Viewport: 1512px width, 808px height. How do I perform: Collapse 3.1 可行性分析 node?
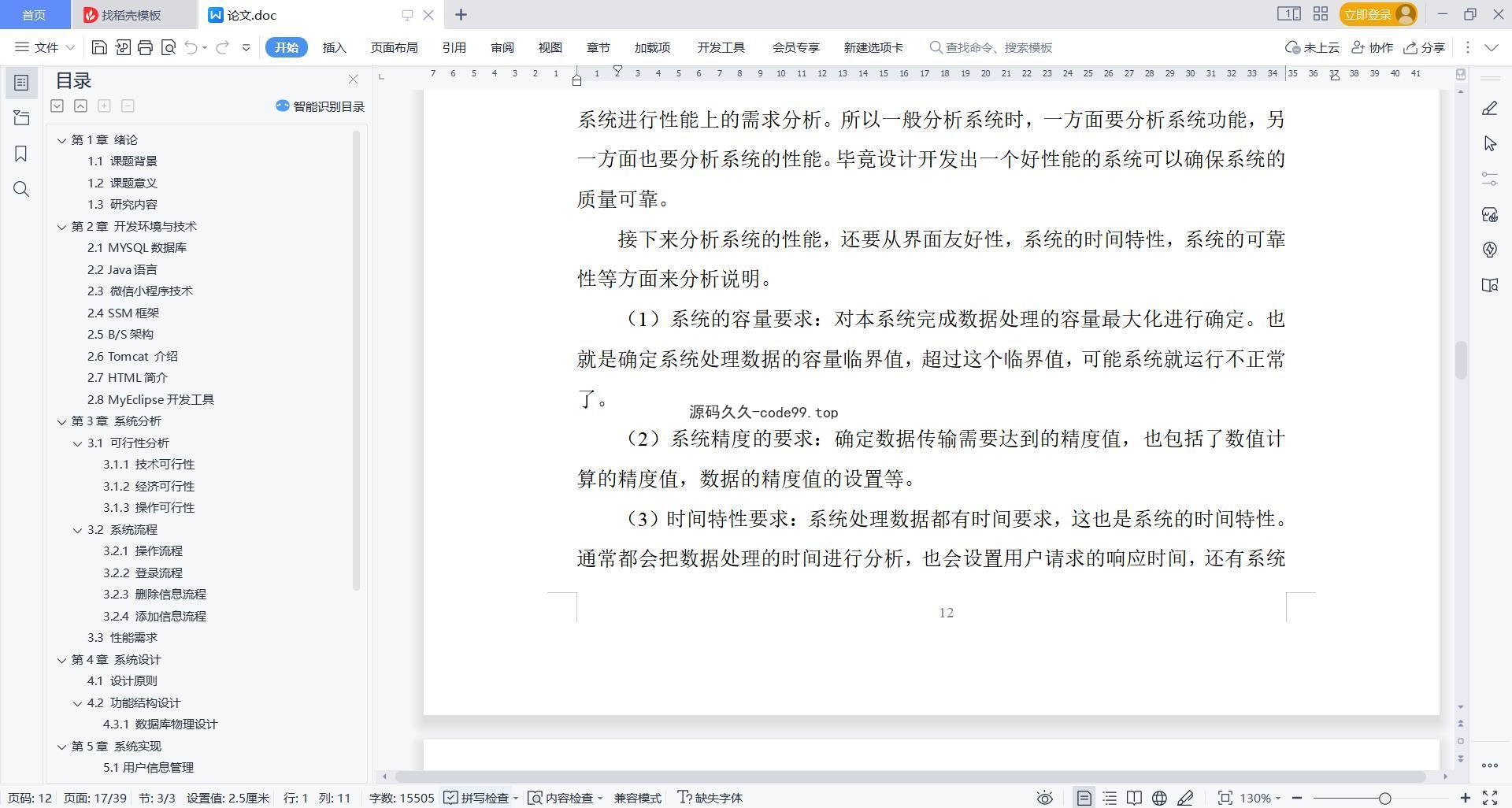pyautogui.click(x=77, y=443)
